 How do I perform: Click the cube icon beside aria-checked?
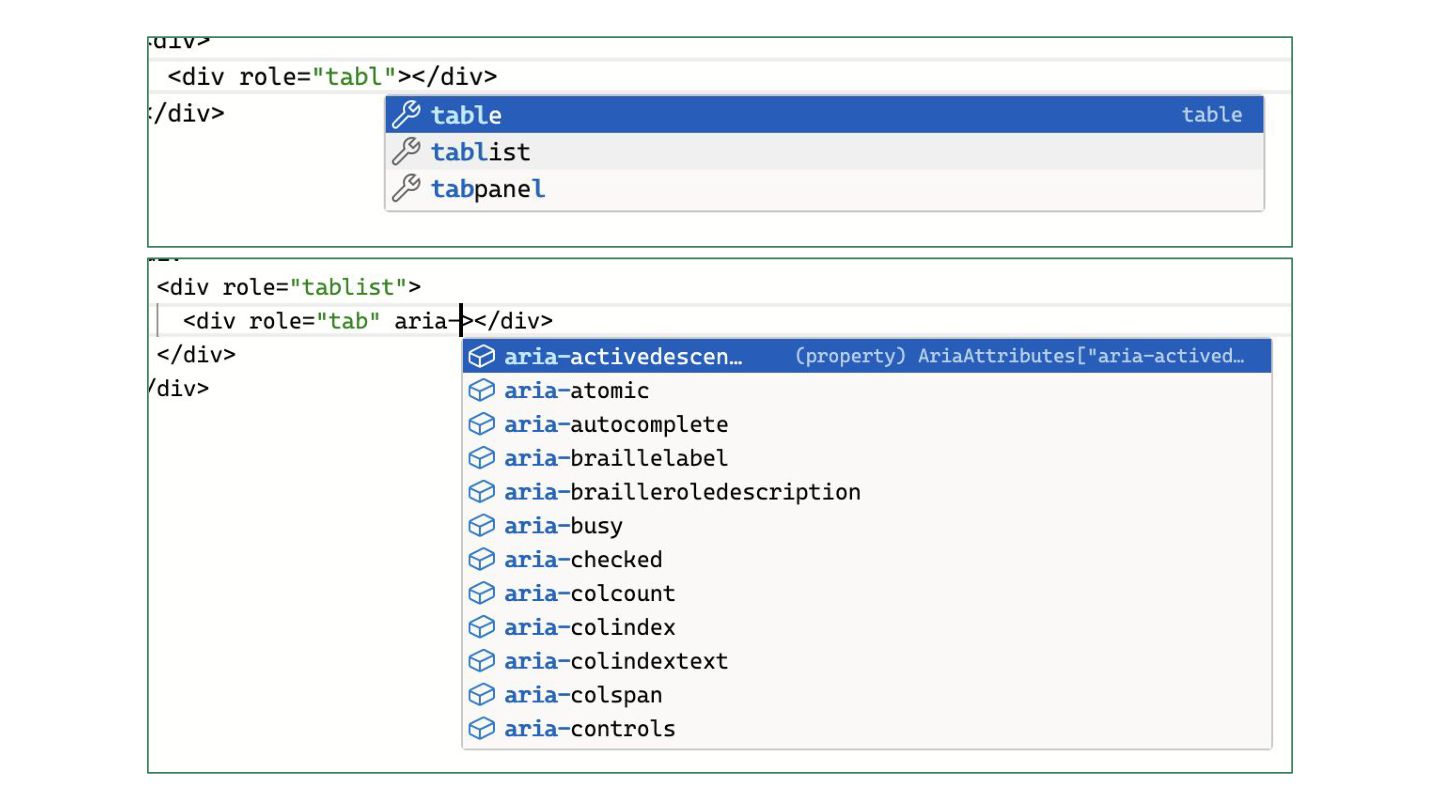point(482,560)
